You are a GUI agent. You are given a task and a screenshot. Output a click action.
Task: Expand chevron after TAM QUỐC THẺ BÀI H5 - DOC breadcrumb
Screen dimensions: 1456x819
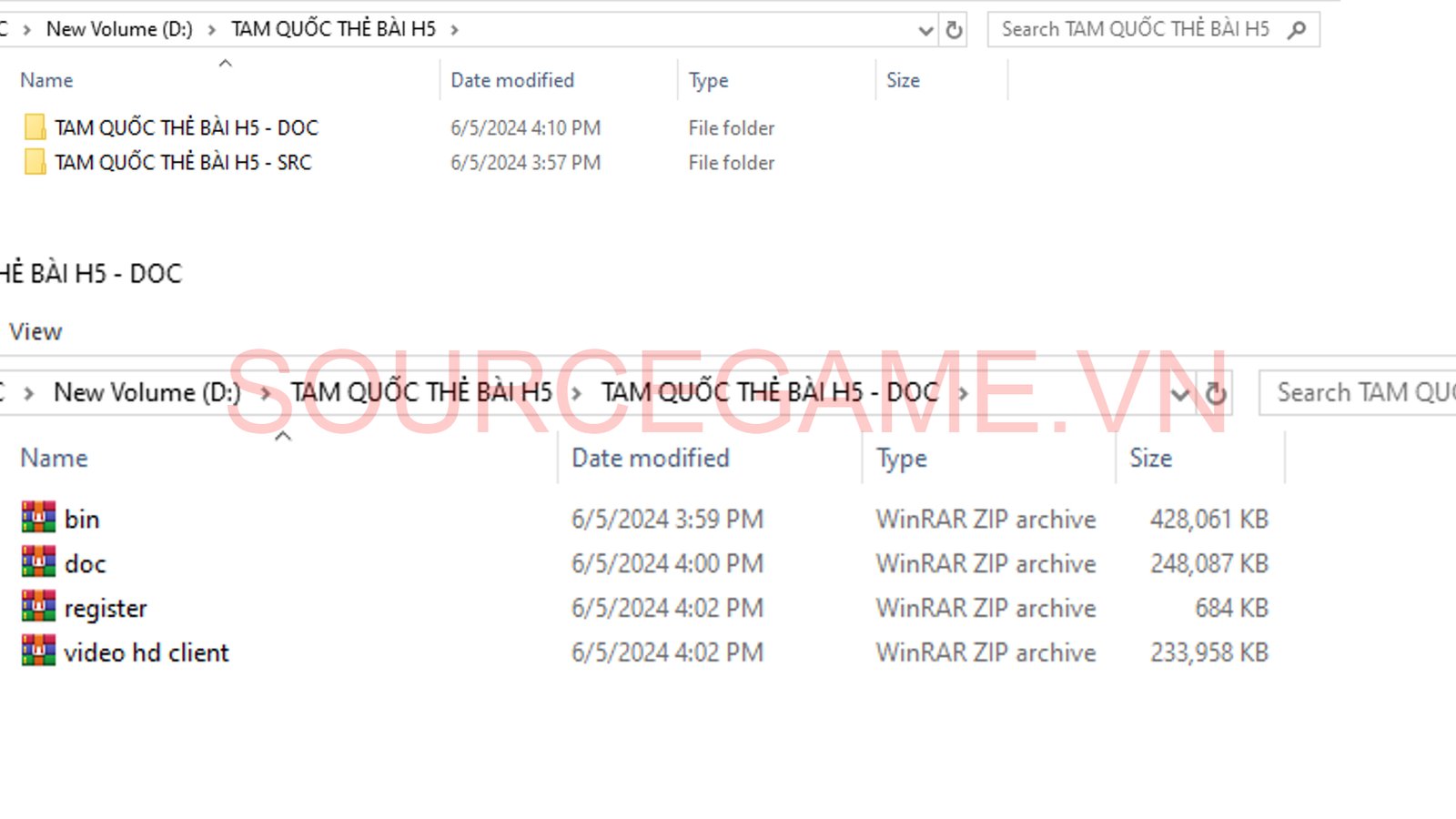(x=963, y=393)
